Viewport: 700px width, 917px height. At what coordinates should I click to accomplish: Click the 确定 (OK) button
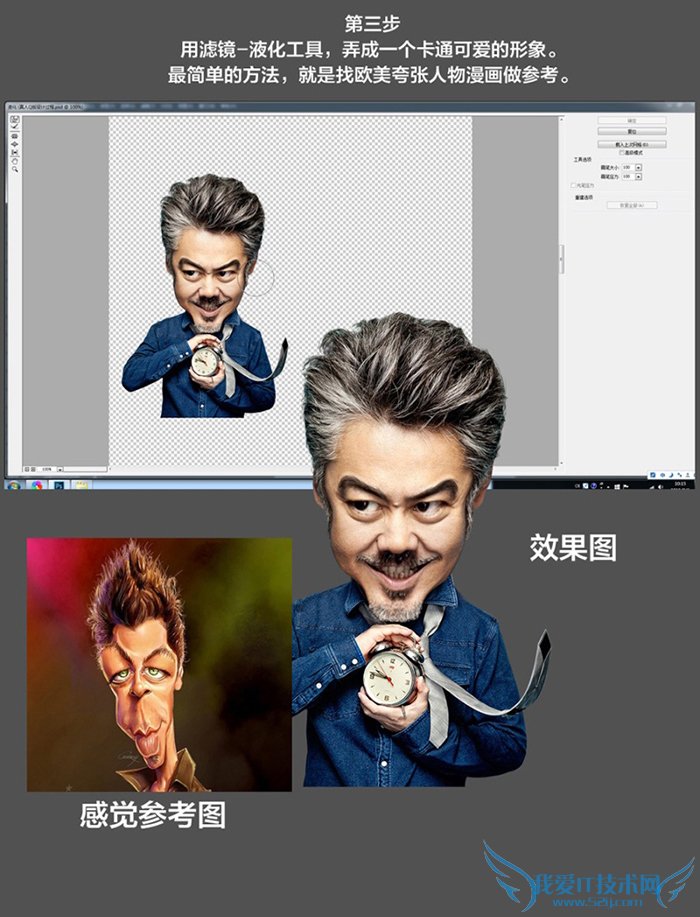(x=632, y=120)
